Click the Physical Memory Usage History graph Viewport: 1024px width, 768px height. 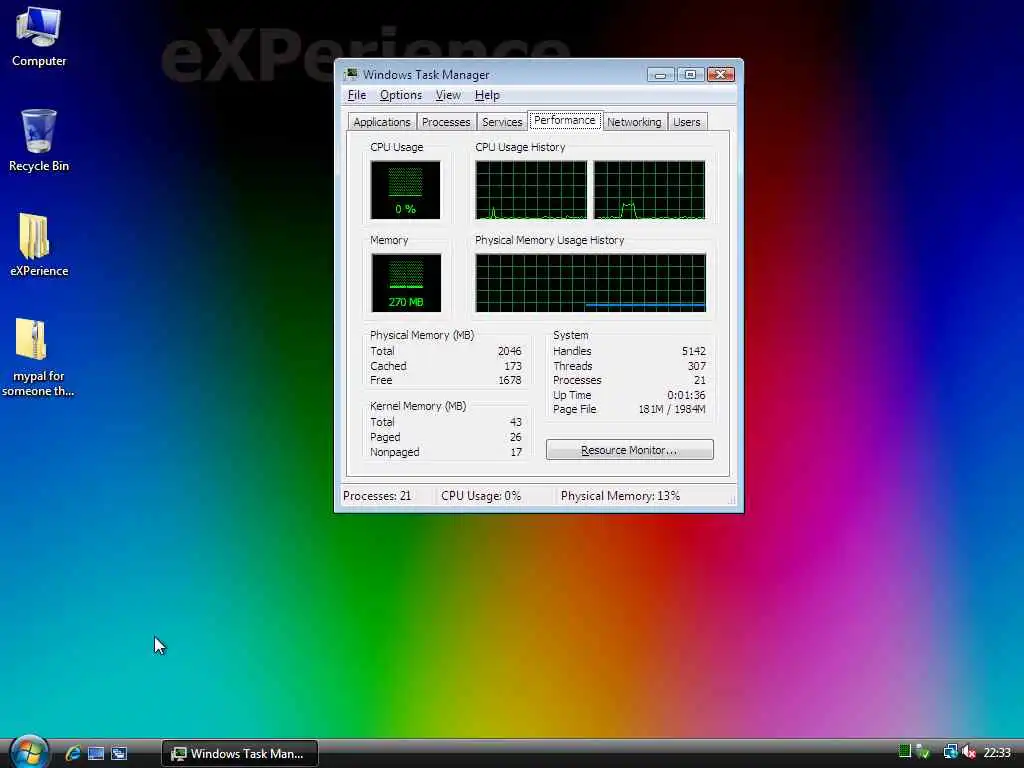pyautogui.click(x=590, y=283)
